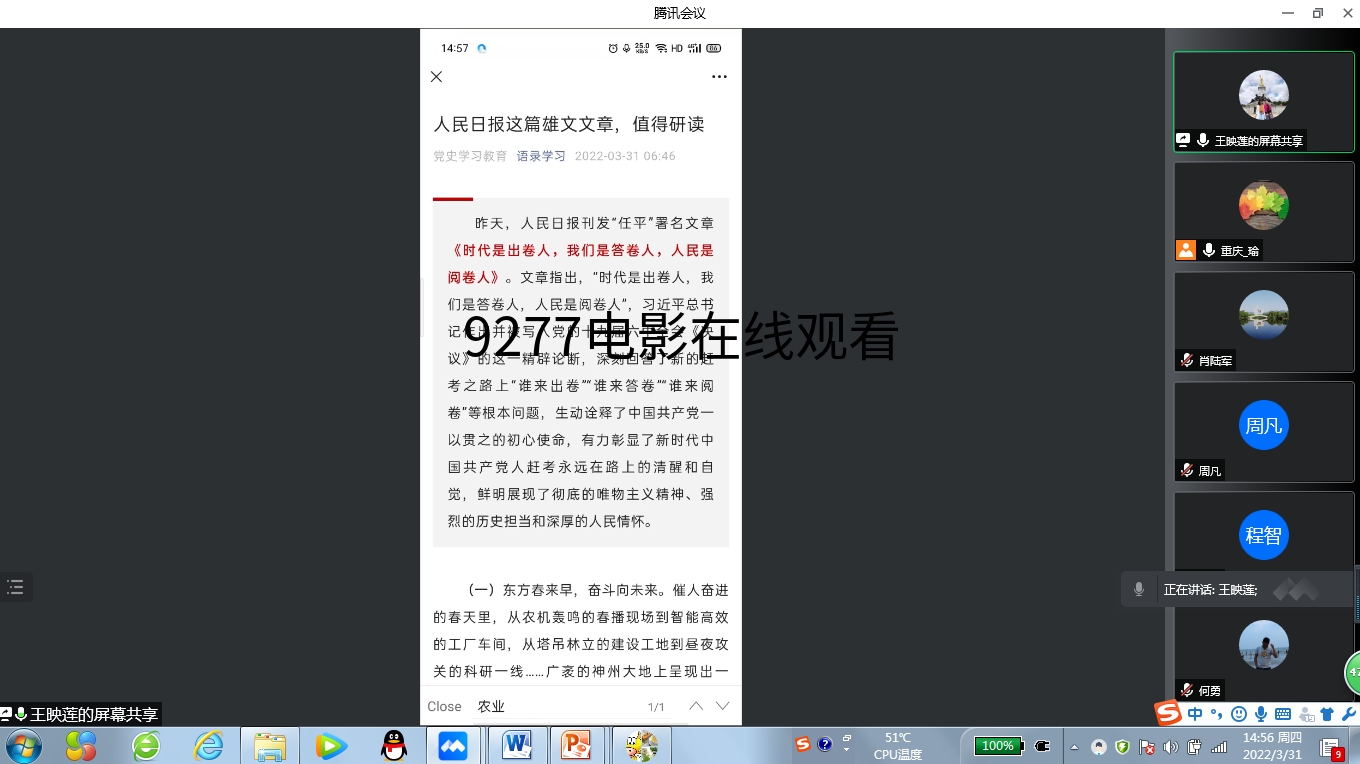Viewport: 1360px width, 764px height.
Task: Click the muted microphone icon beside 何勇
Action: 1187,690
